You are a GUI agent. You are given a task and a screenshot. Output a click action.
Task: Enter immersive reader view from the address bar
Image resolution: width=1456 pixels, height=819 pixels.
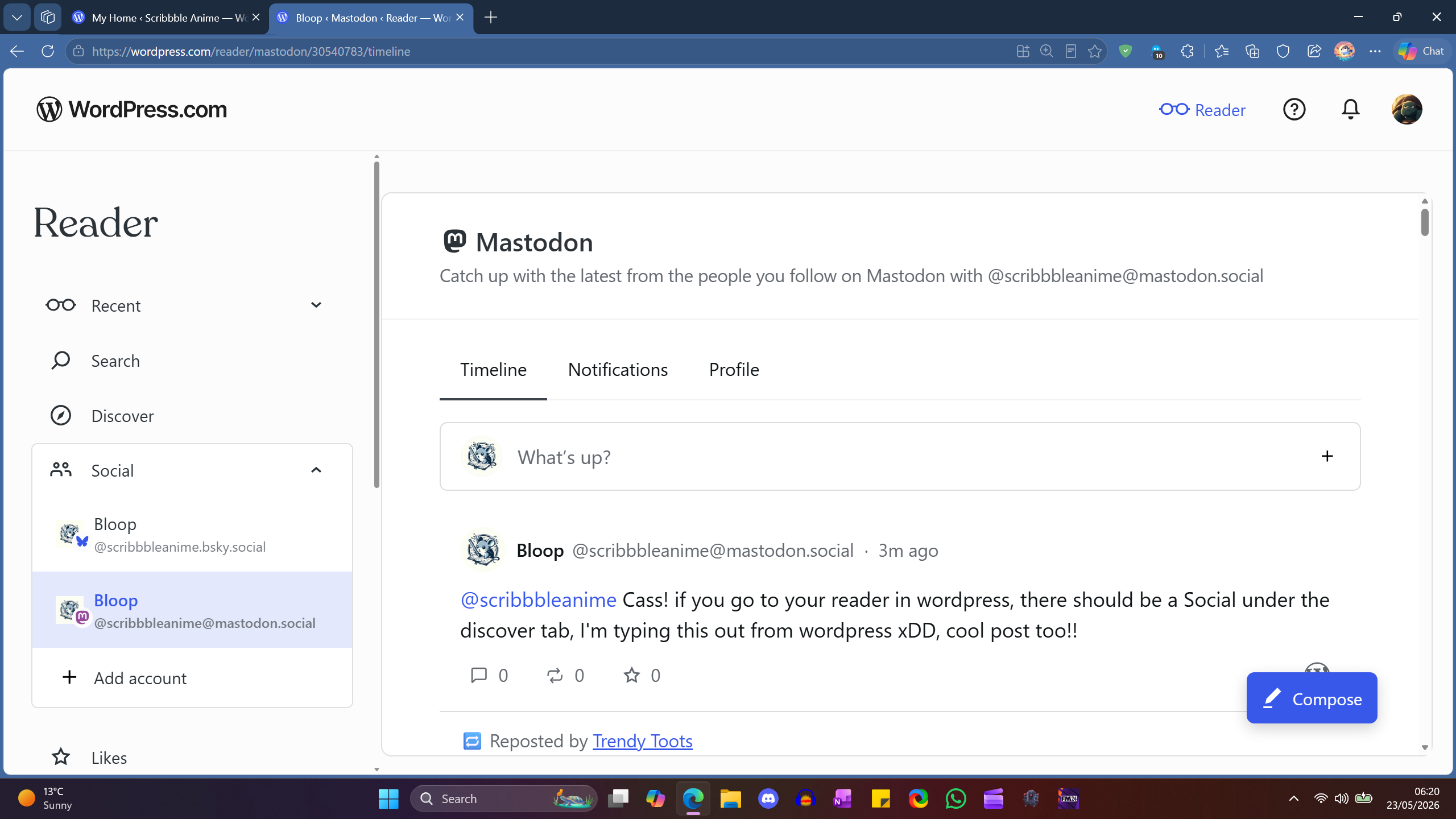pos(1070,51)
